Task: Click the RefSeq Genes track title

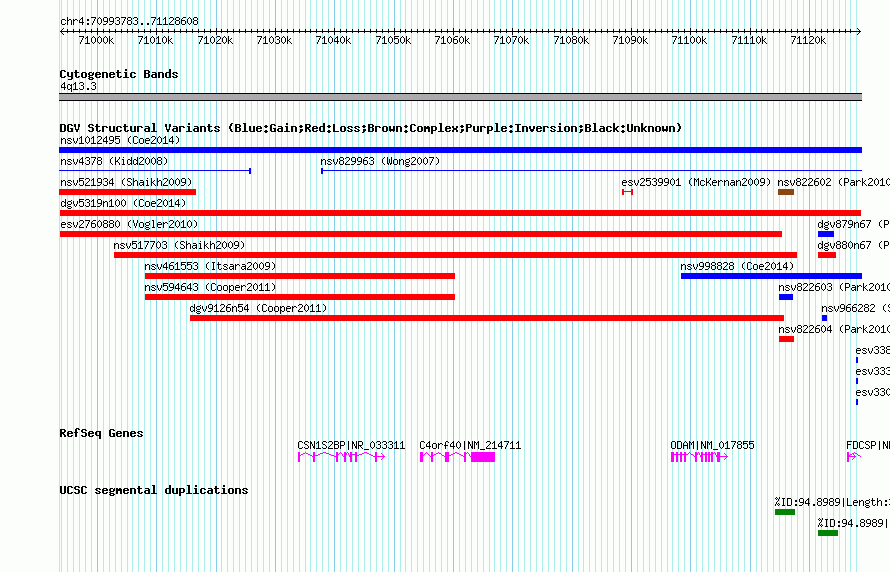Action: click(101, 433)
